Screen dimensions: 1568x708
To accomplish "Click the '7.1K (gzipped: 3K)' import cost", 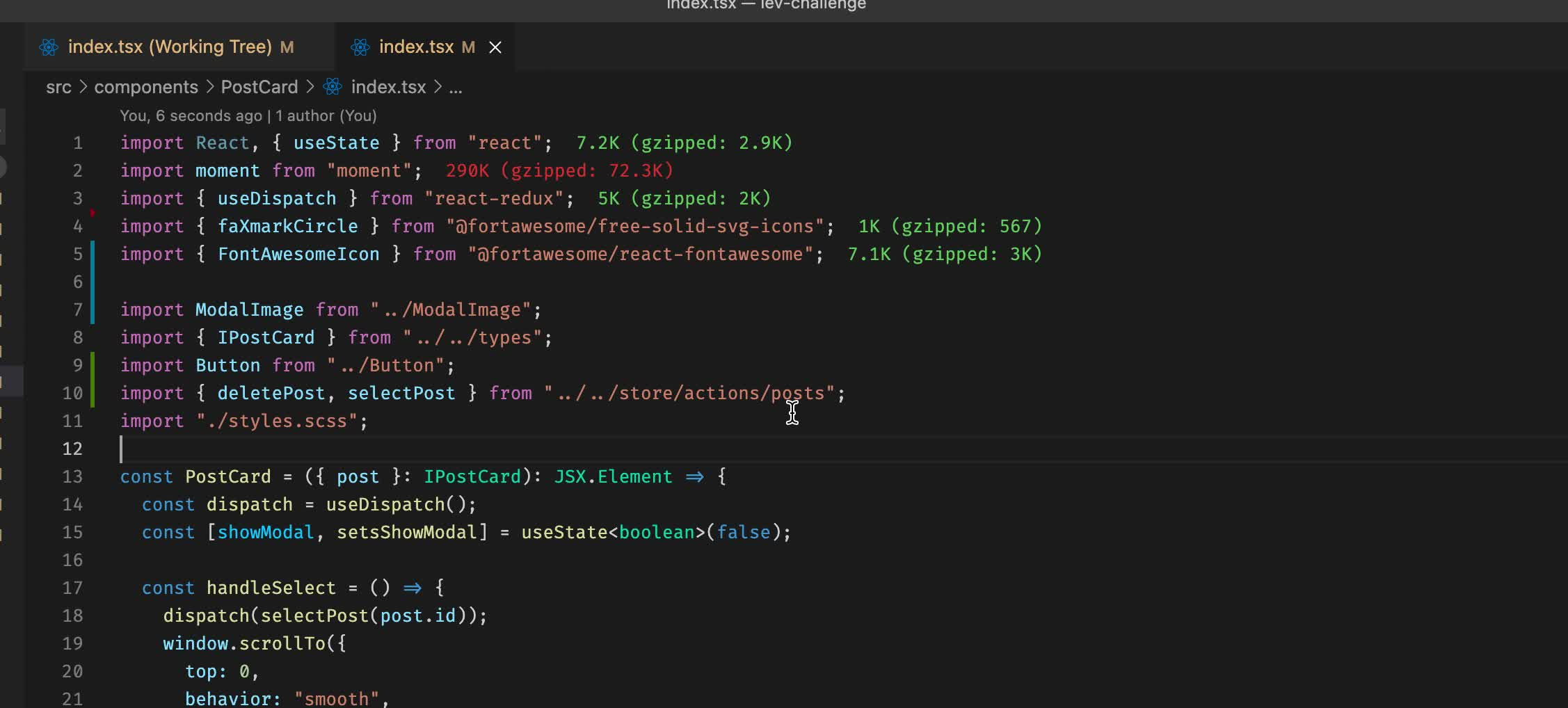I will [x=945, y=254].
